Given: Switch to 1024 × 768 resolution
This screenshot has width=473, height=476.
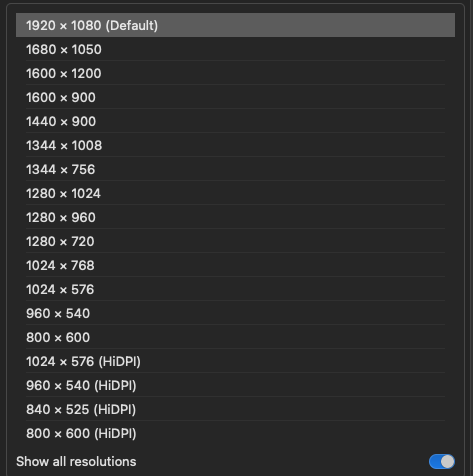Looking at the screenshot, I should [x=235, y=265].
